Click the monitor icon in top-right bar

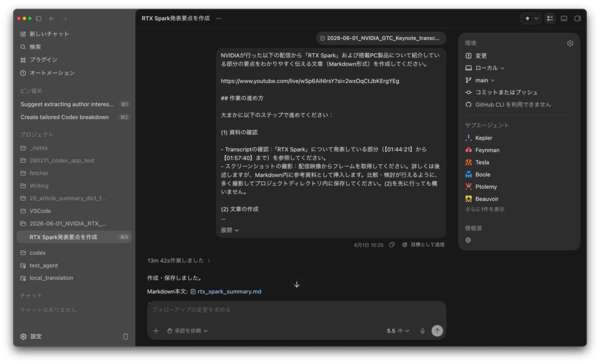tap(564, 18)
